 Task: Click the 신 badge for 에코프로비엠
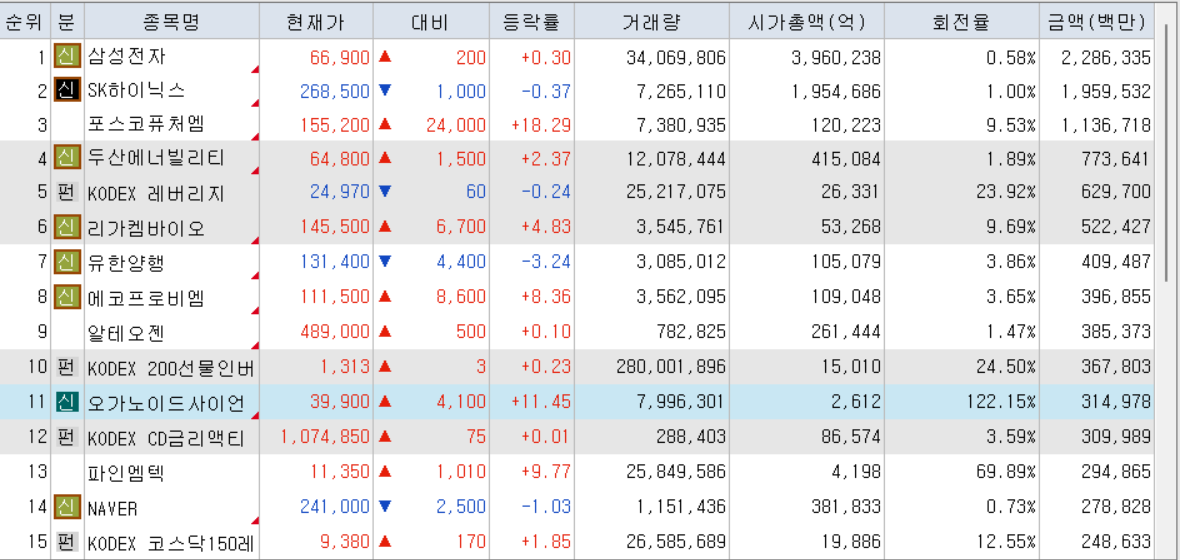point(67,297)
